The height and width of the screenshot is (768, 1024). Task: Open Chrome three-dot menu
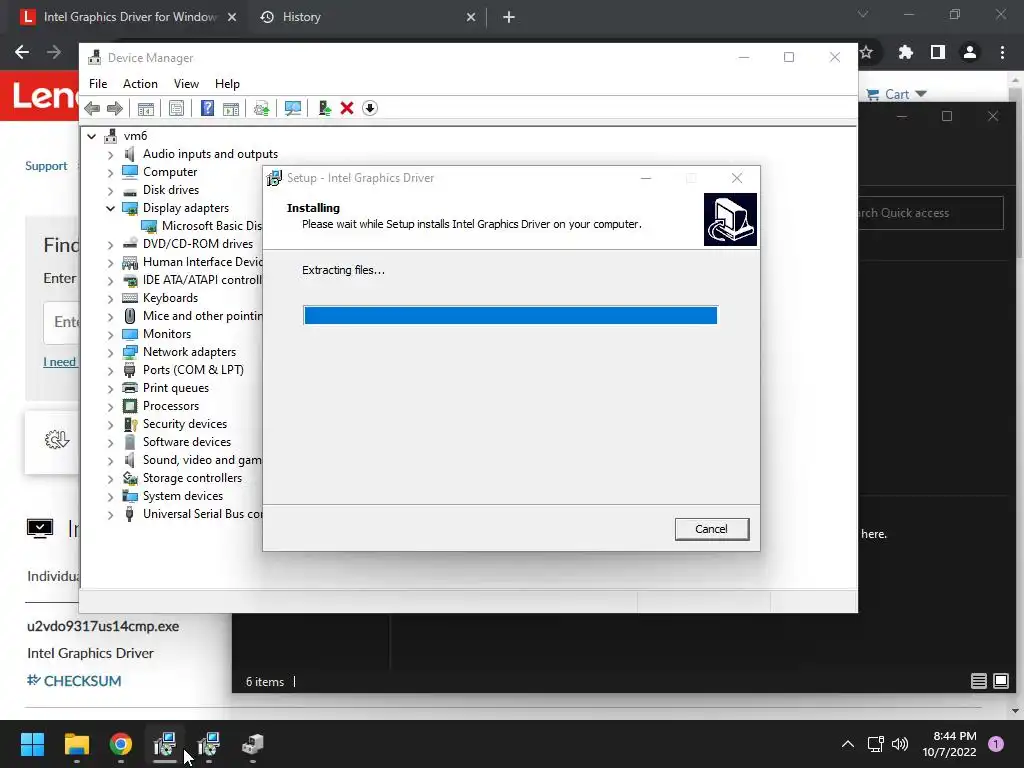click(x=1002, y=52)
